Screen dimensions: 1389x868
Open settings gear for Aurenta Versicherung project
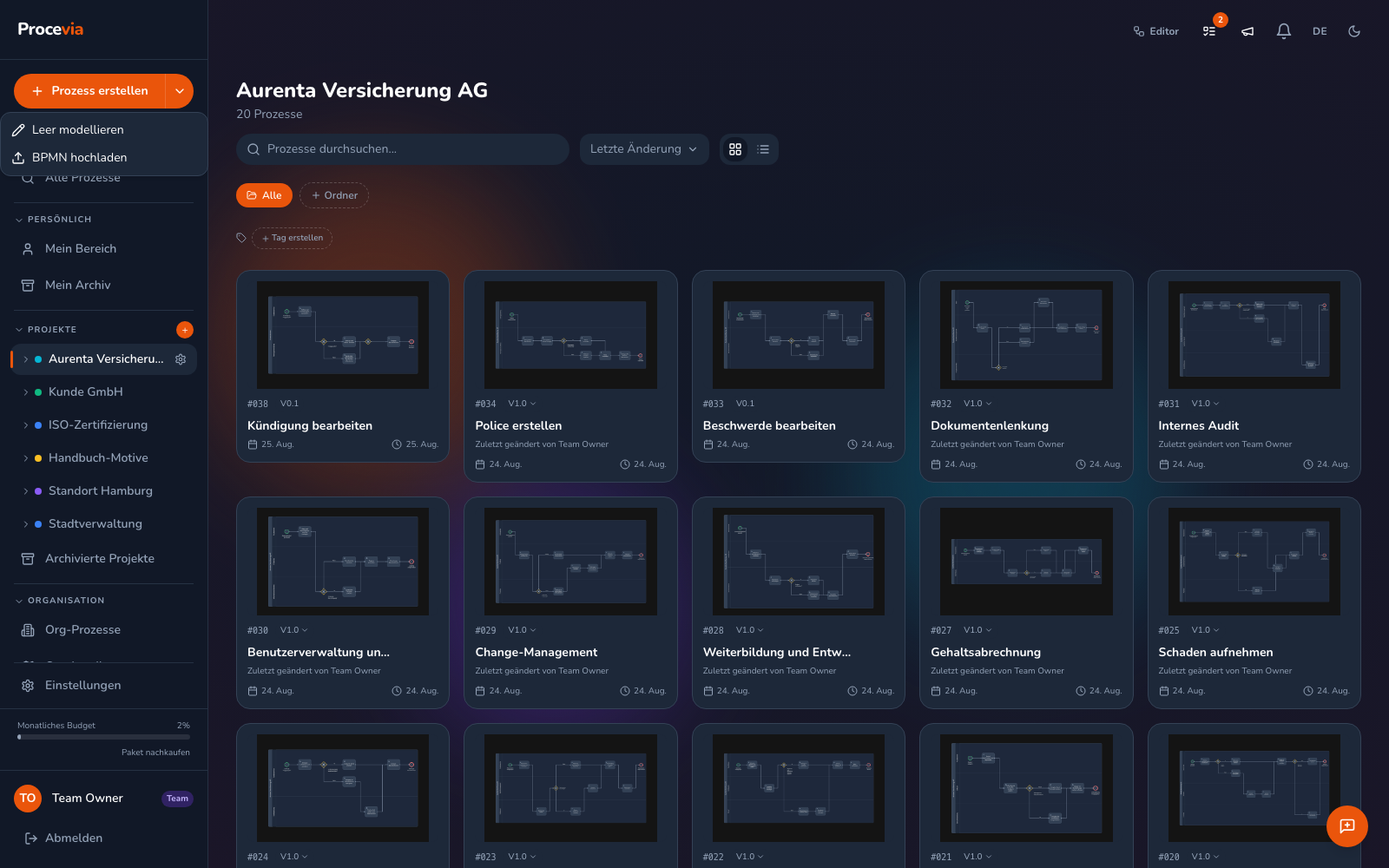[x=181, y=359]
